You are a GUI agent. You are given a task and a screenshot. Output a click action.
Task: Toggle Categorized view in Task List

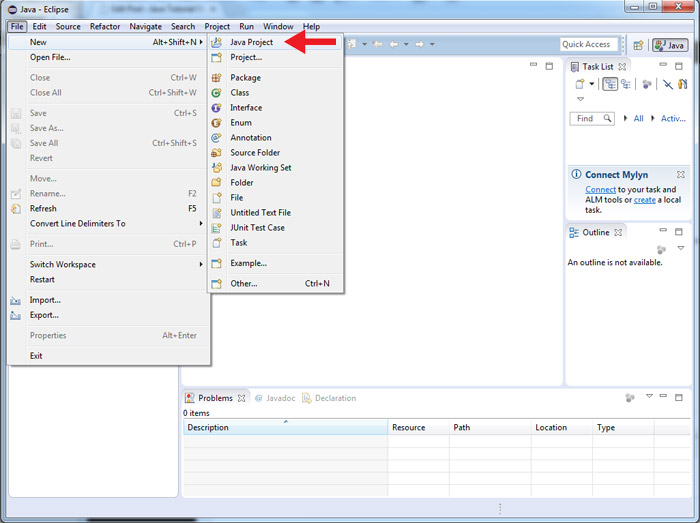coord(610,84)
